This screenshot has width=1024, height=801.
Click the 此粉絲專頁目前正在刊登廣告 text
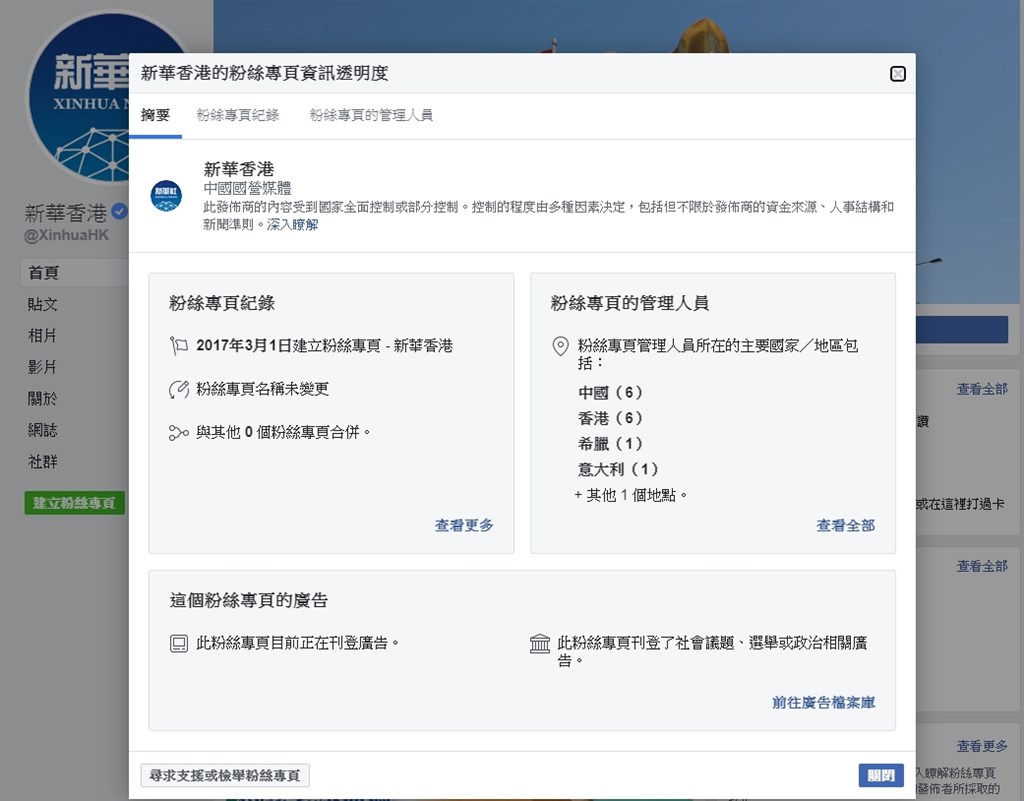pos(297,644)
